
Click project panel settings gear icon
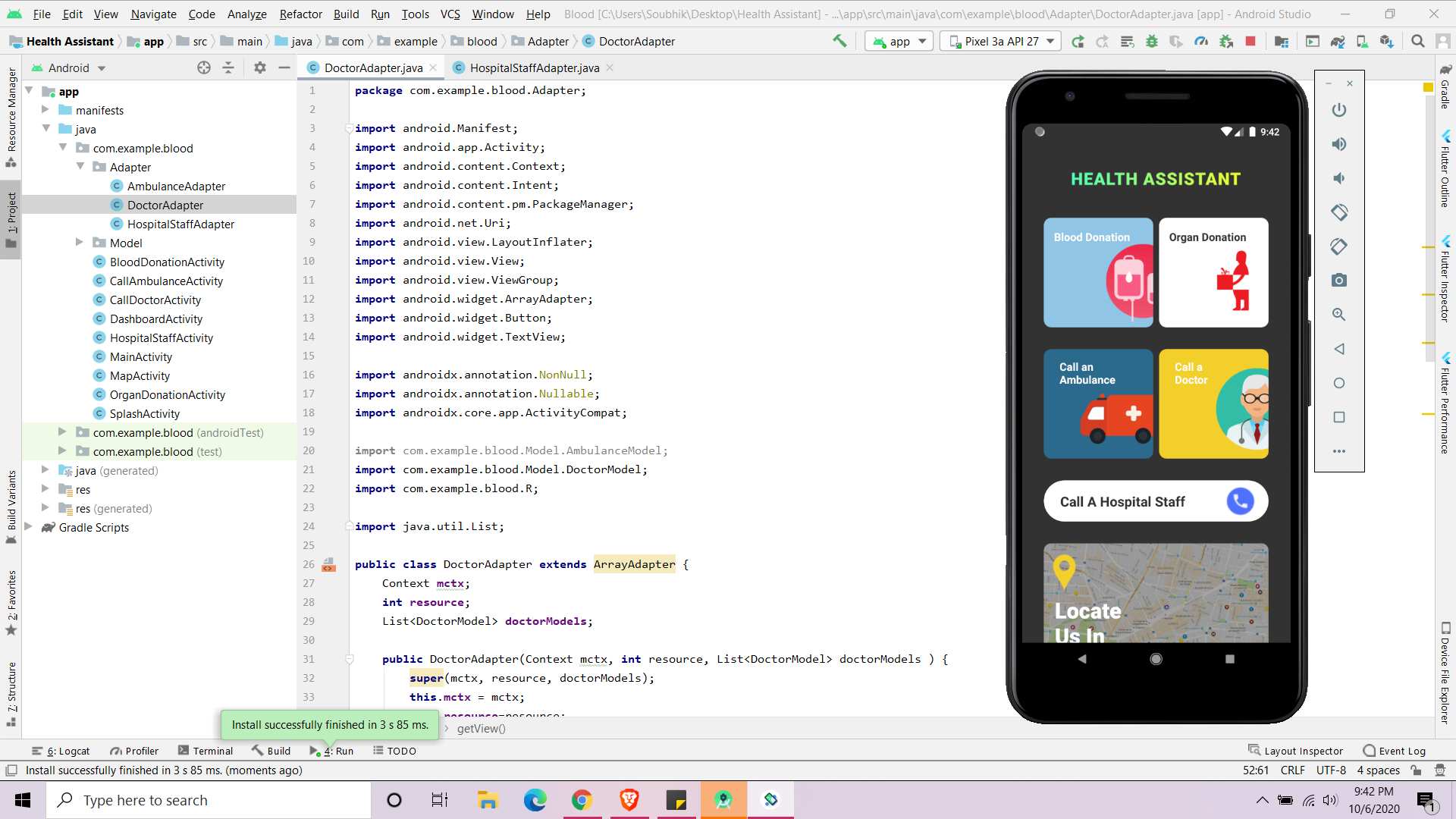point(259,67)
